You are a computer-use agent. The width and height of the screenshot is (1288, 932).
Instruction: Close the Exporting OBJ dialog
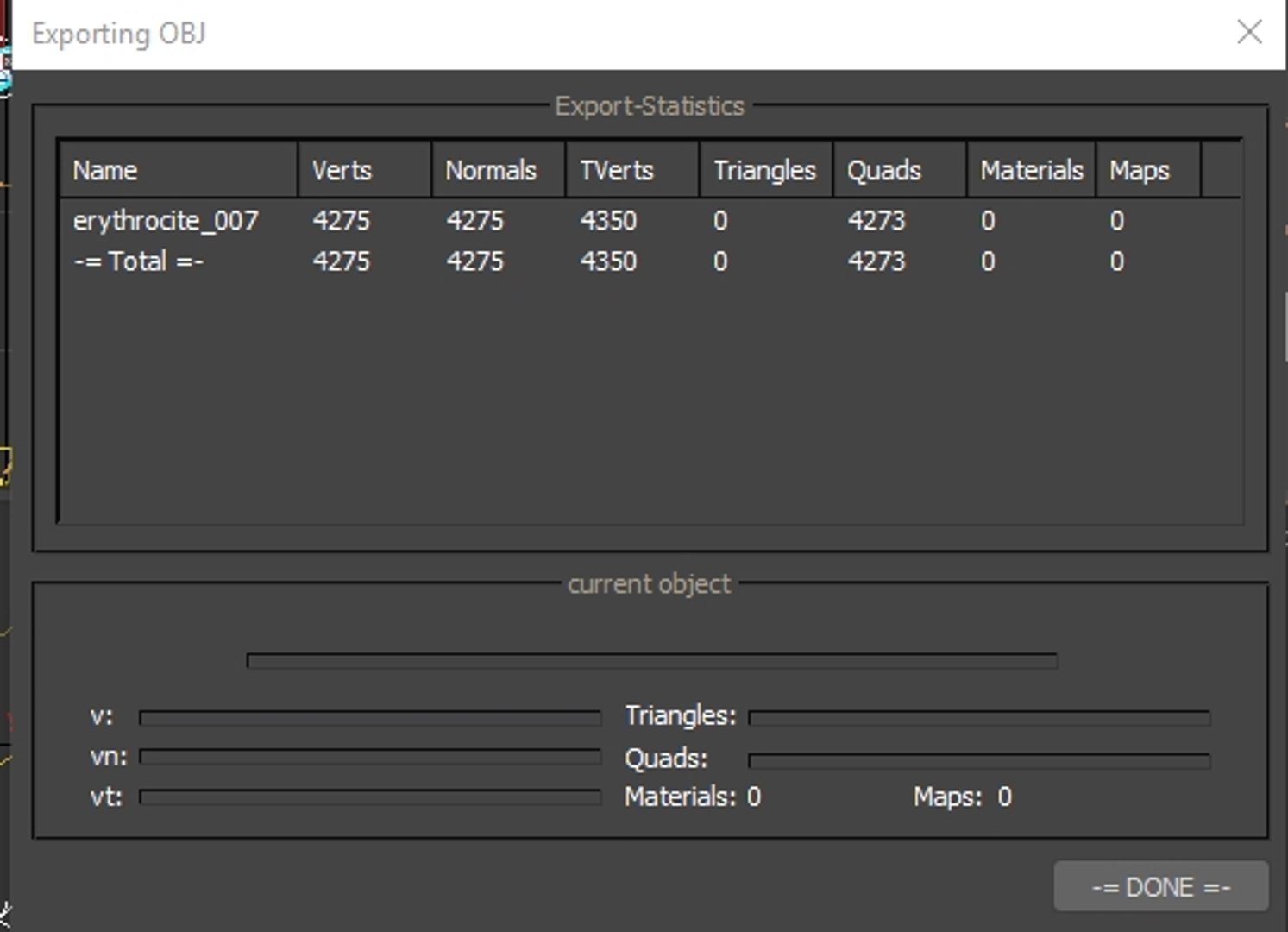click(x=1249, y=33)
